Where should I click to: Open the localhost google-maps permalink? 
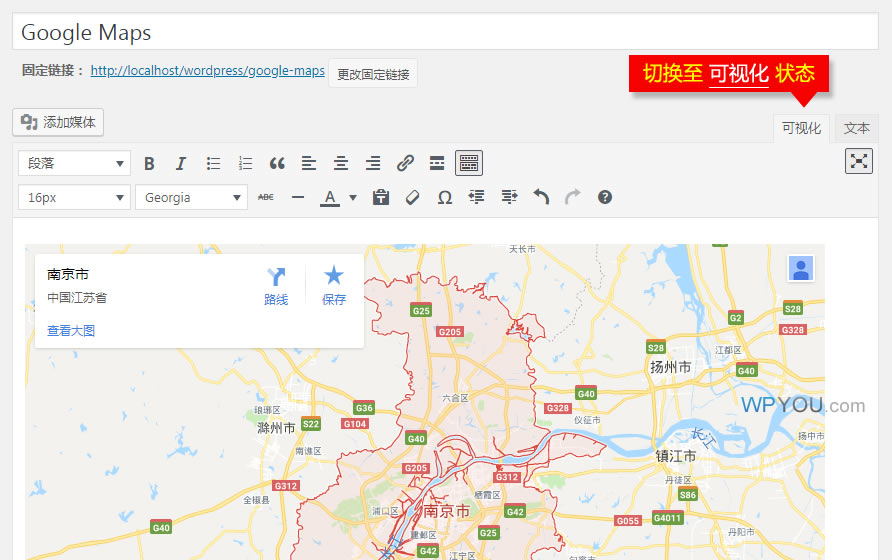coord(208,71)
